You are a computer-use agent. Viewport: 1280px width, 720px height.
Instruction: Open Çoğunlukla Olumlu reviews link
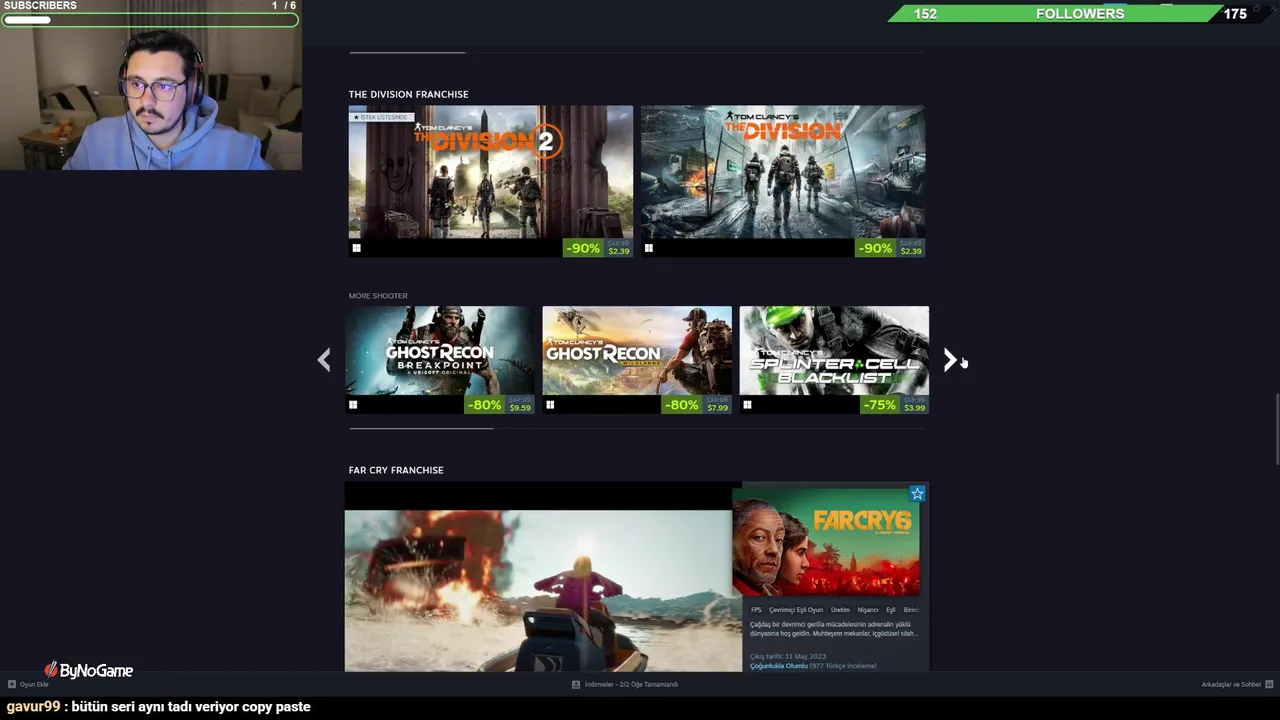778,666
